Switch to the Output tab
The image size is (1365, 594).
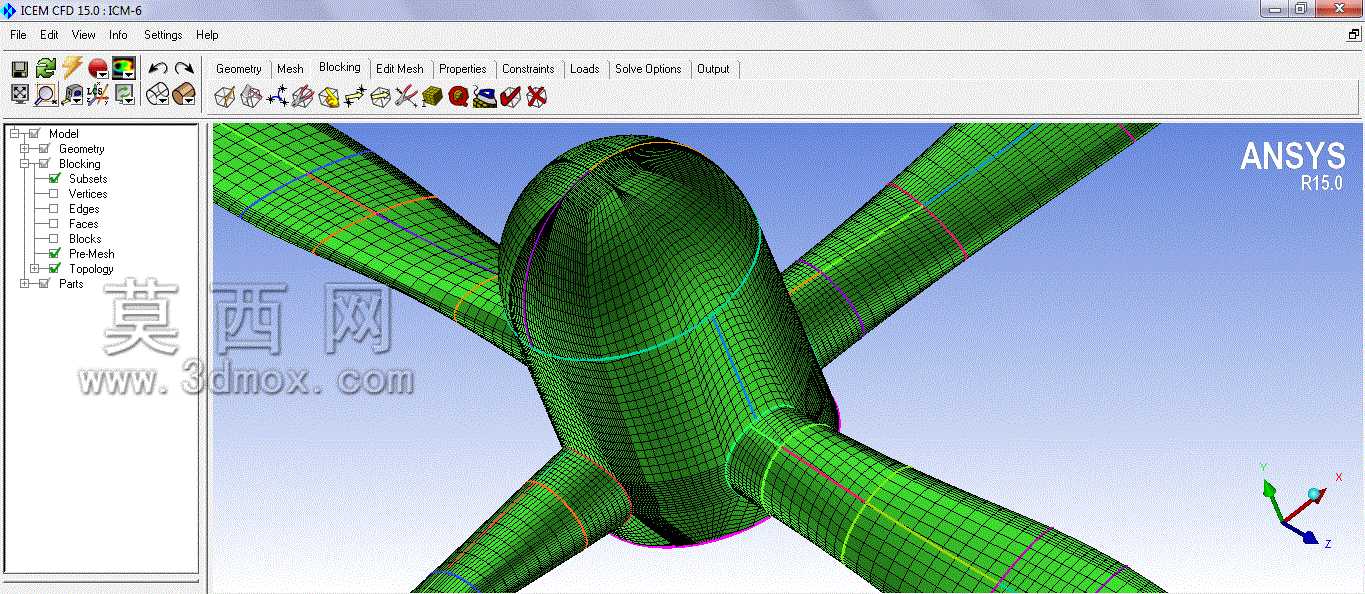point(713,69)
